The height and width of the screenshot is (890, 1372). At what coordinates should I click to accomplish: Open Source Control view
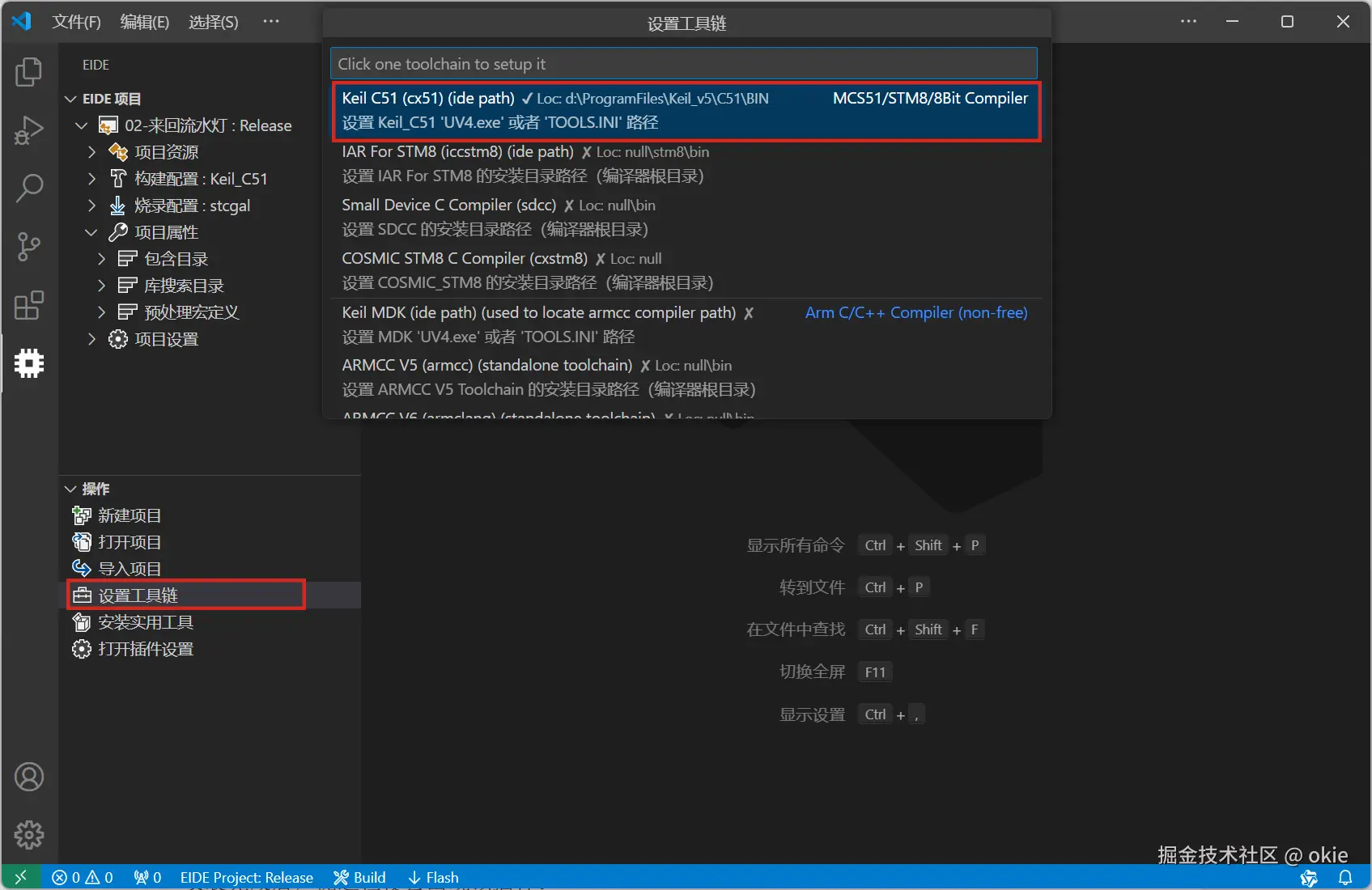(29, 247)
